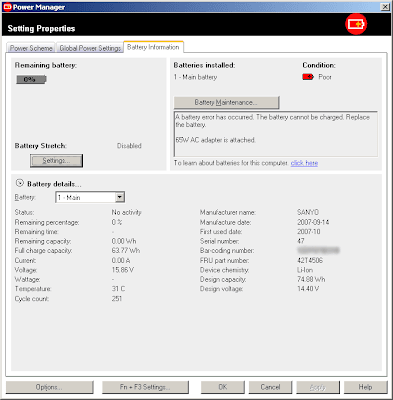Image resolution: width=393 pixels, height=400 pixels.
Task: Click the cycle count value '251'
Action: 117,299
